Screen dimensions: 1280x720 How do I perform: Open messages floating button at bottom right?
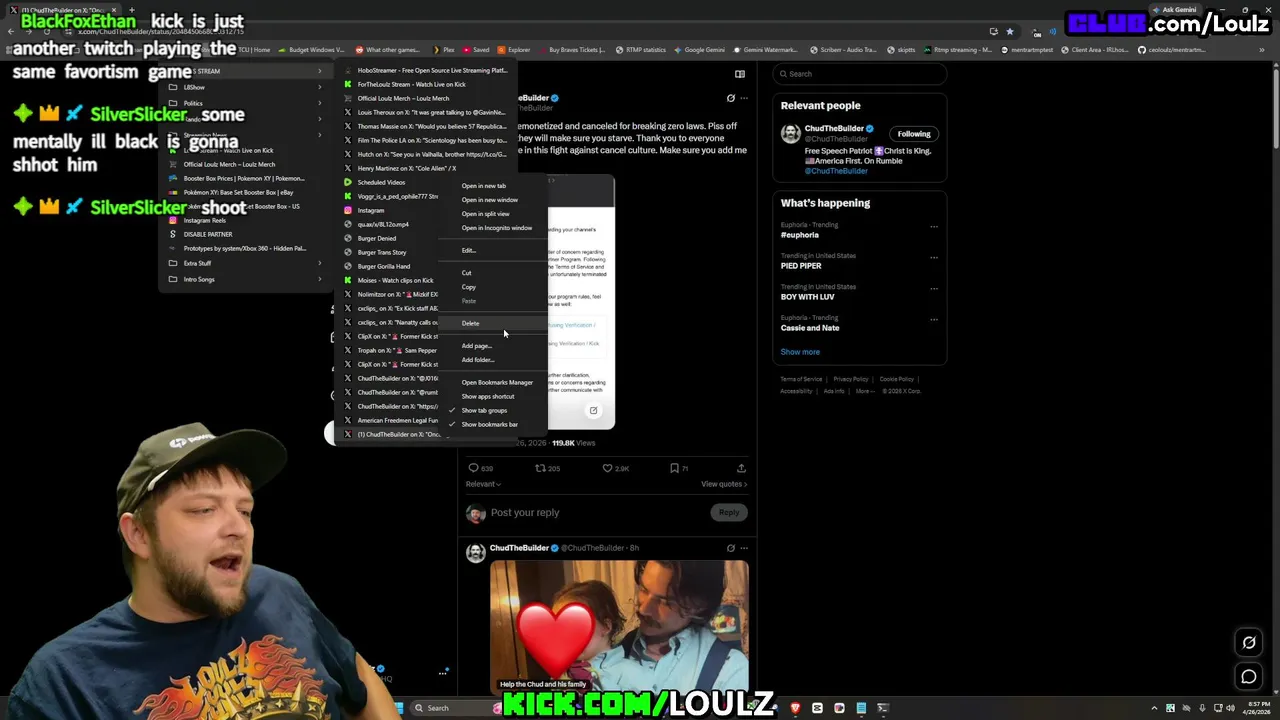[1248, 677]
